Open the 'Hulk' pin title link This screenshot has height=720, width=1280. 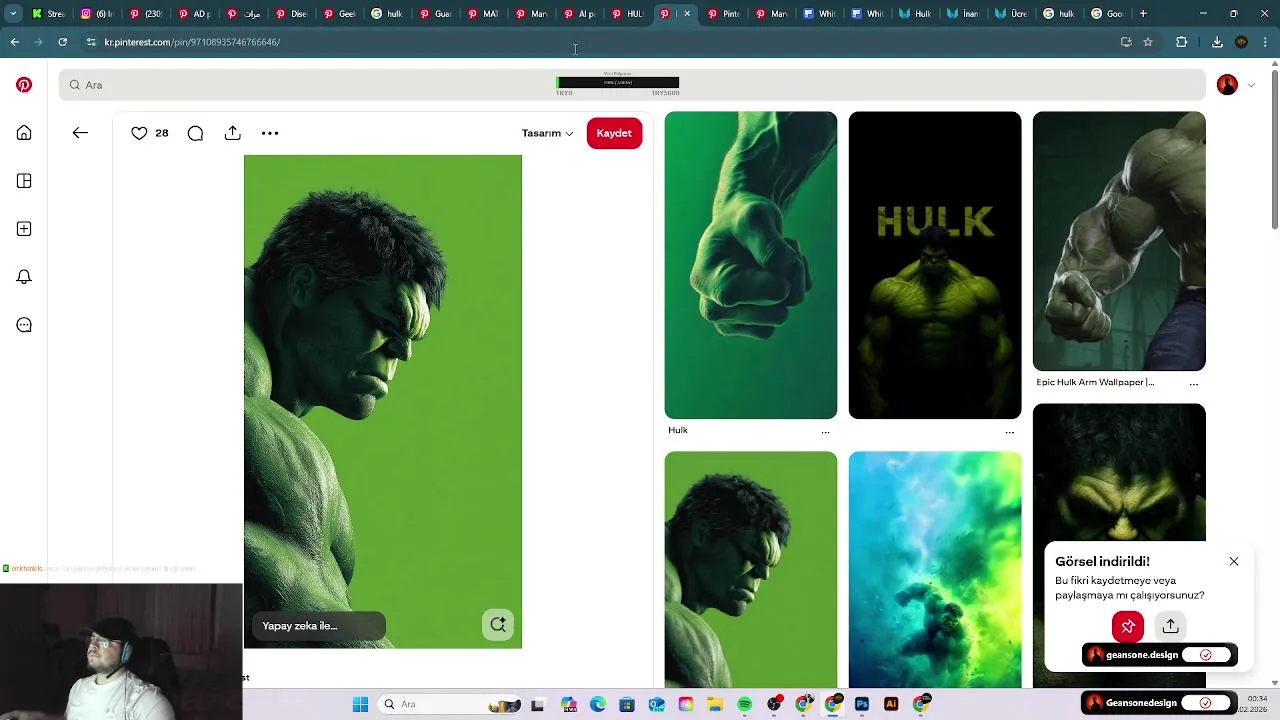(678, 430)
